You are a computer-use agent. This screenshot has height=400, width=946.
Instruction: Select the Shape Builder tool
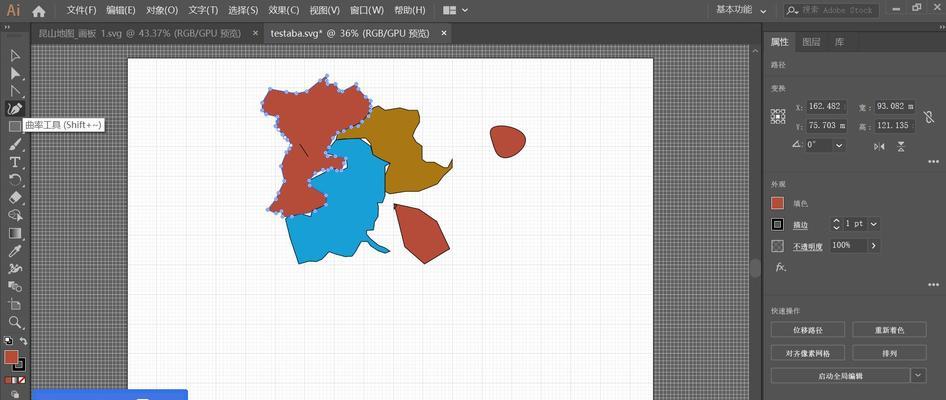click(15, 215)
